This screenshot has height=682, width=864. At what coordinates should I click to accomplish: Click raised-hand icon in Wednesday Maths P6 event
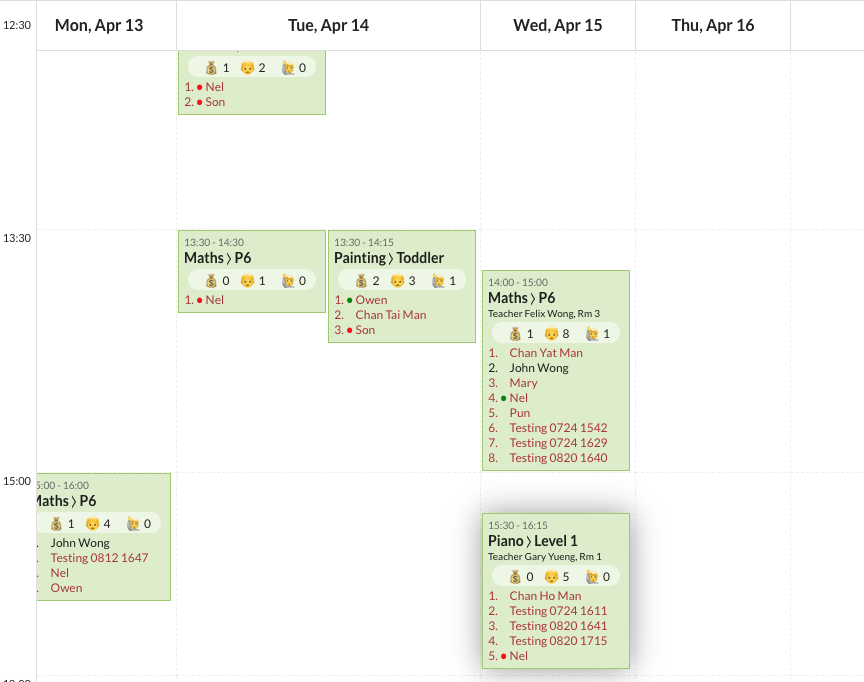point(592,333)
